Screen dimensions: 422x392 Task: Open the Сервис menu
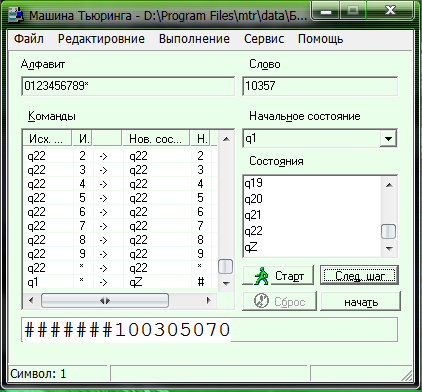(x=264, y=39)
